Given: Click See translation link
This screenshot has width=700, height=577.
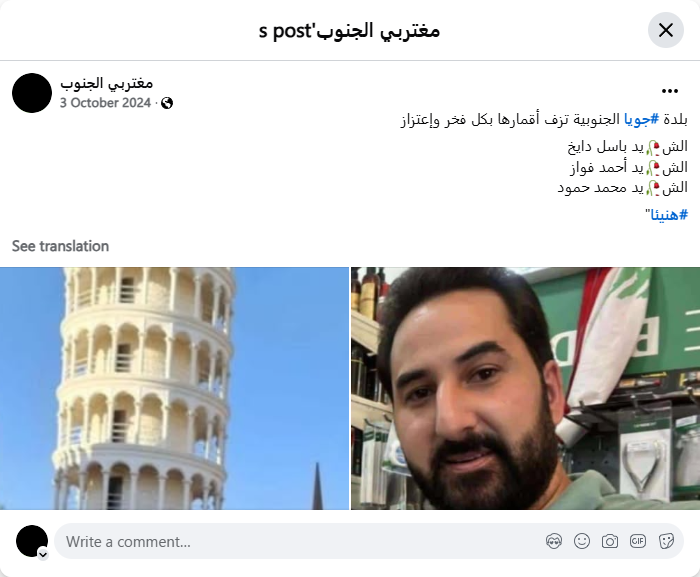Looking at the screenshot, I should coord(60,246).
